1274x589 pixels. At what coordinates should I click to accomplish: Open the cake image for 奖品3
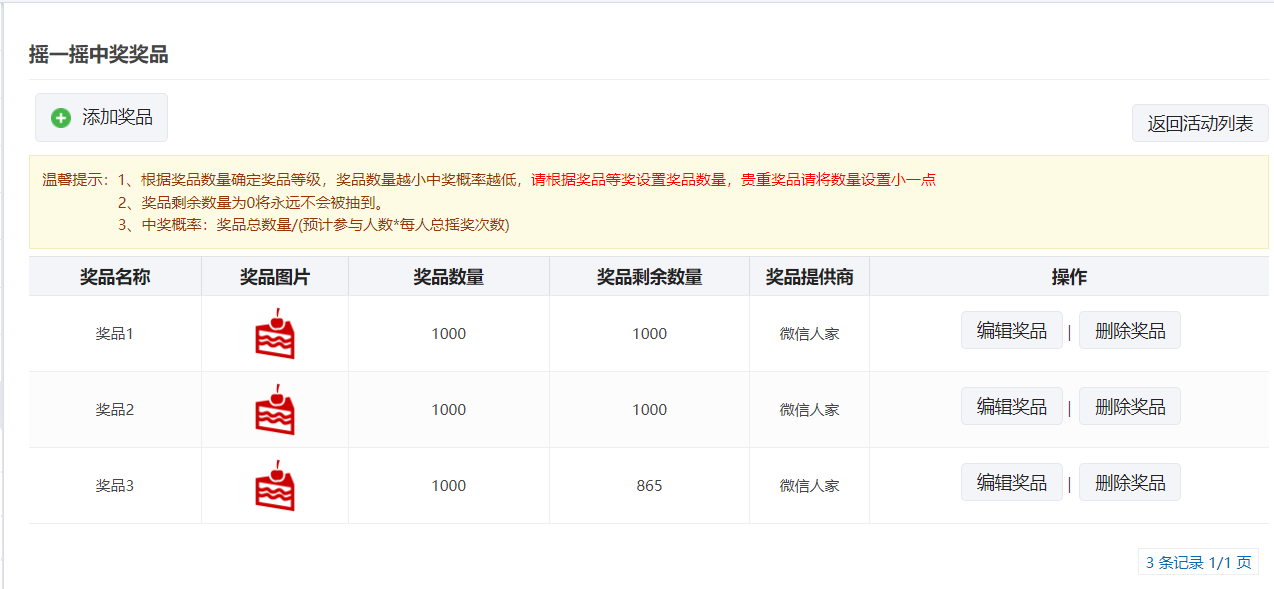tap(275, 485)
